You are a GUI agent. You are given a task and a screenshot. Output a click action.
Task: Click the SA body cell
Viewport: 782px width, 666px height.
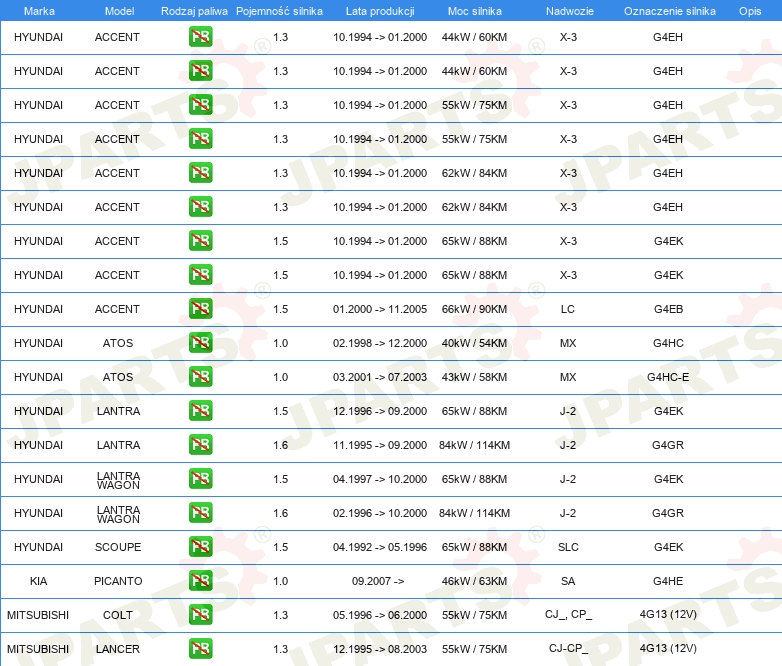pos(568,581)
